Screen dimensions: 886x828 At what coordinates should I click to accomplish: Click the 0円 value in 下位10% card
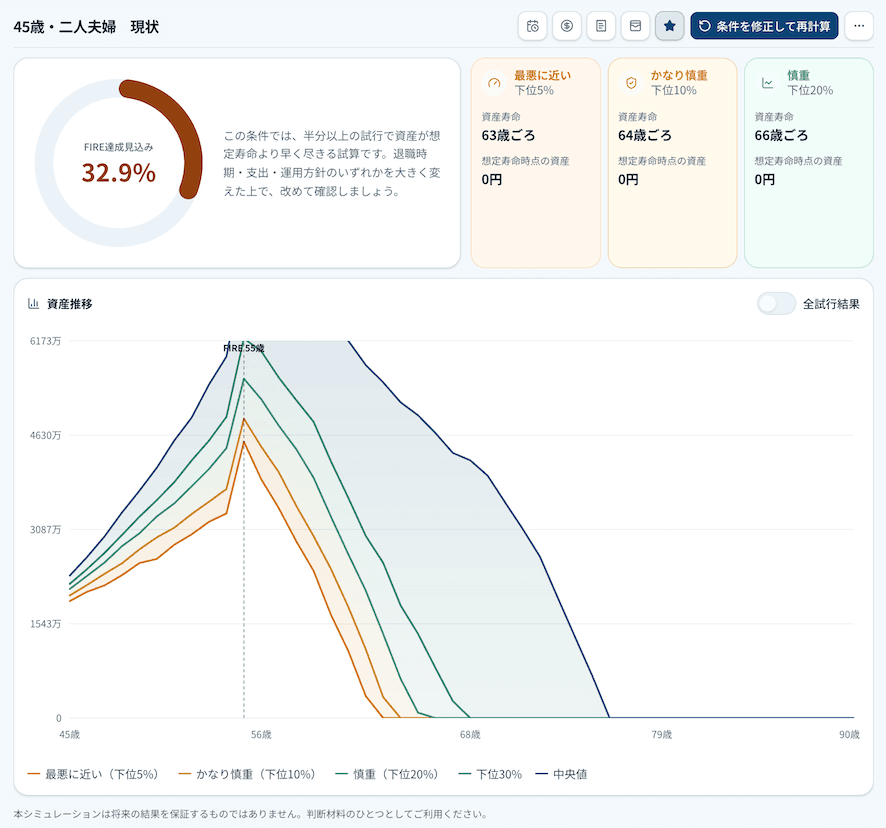[x=628, y=180]
